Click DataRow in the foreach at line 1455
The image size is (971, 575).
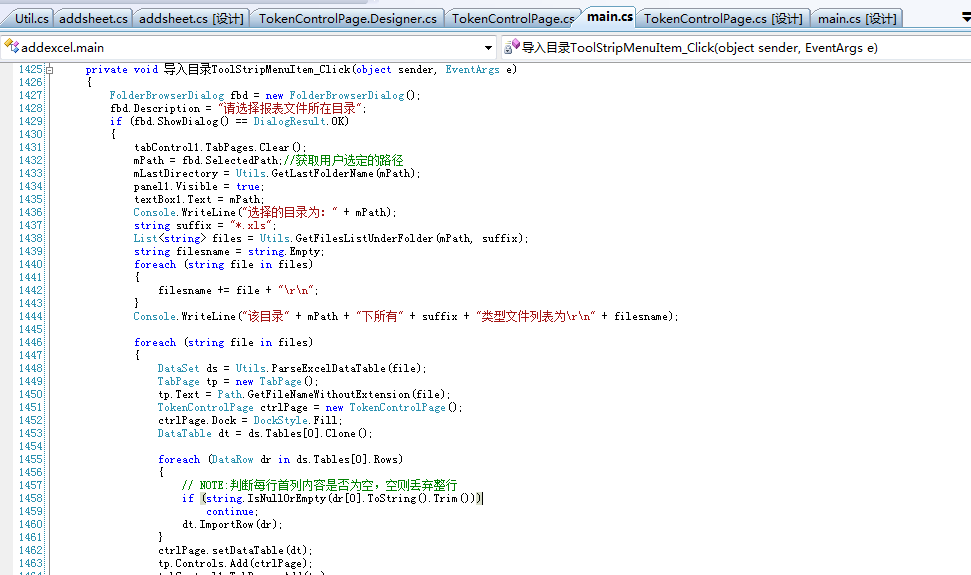[233, 459]
